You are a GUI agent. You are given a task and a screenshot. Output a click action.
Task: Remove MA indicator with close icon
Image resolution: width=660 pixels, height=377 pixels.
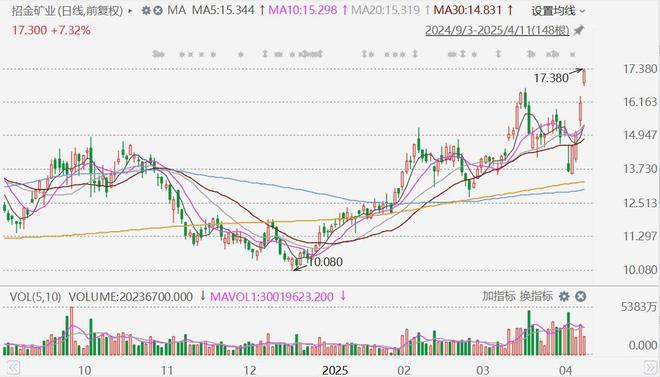click(157, 11)
